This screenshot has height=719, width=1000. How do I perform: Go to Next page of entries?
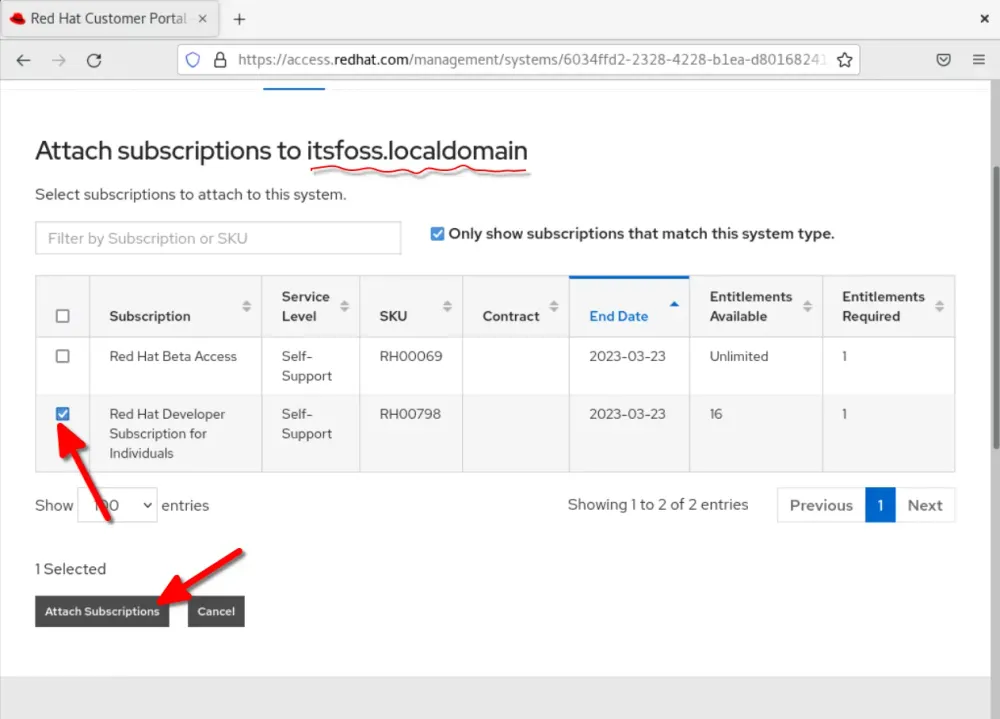(x=925, y=505)
